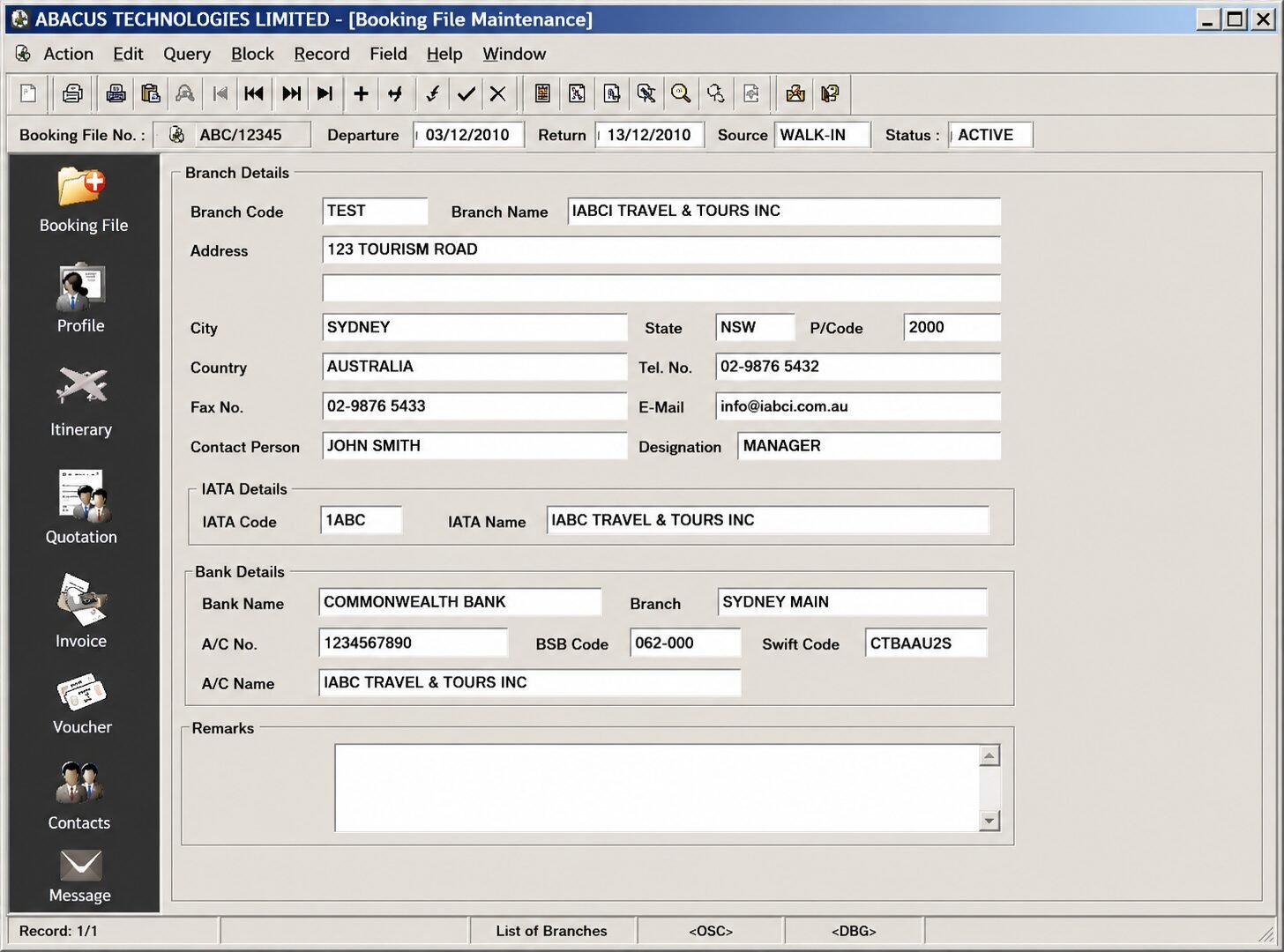This screenshot has height=952, width=1284.
Task: Click the help question mark toolbar icon
Action: (830, 93)
